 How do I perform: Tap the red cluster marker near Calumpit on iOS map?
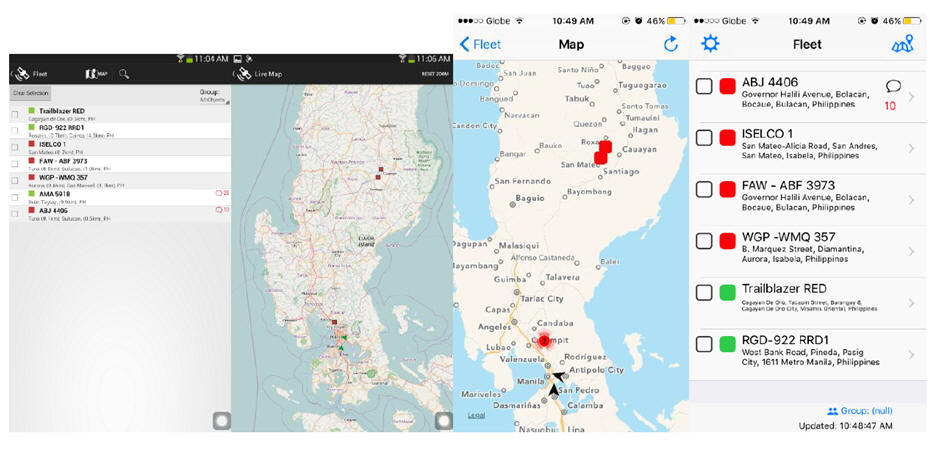(x=544, y=340)
